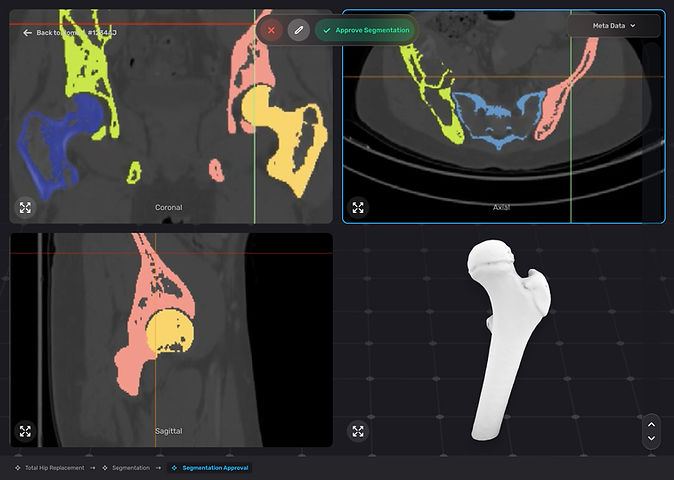Select the Segmentation breadcrumb step
674x480 pixels.
(x=130, y=467)
